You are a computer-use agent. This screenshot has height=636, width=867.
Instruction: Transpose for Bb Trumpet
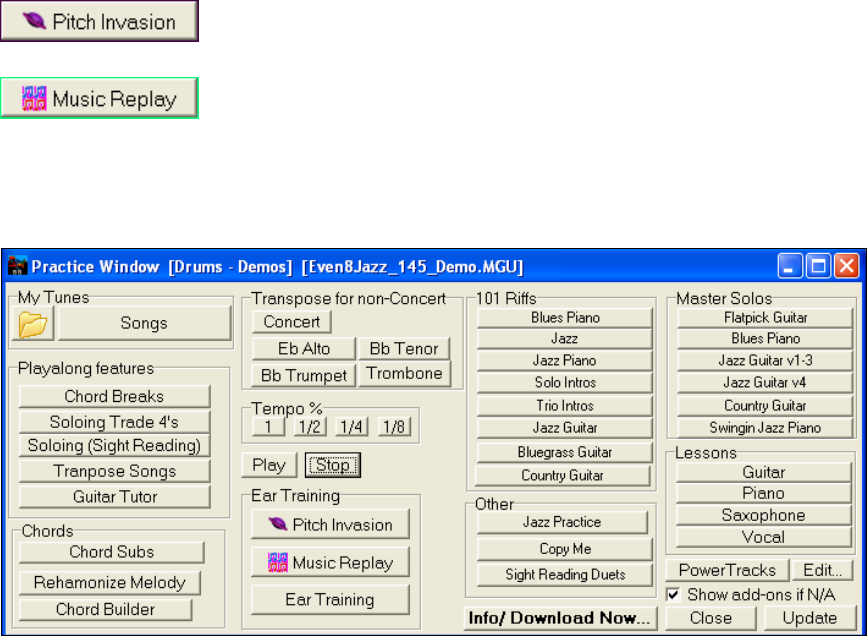(x=304, y=376)
